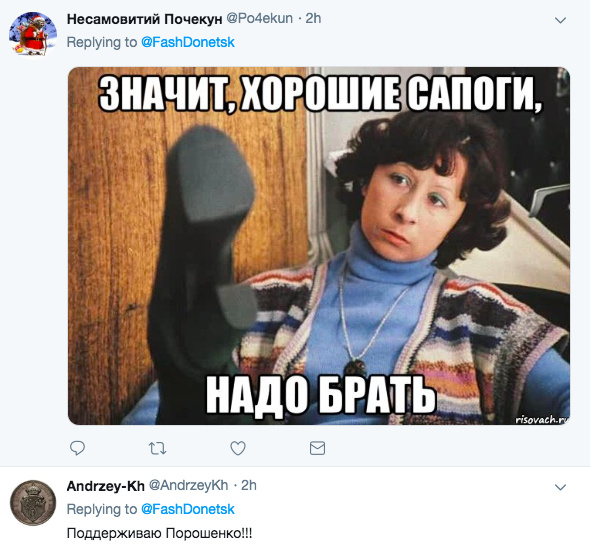Viewport: 590px width, 553px height.
Task: Expand options chevron on Andrzey-Kh's tweet
Action: [561, 487]
